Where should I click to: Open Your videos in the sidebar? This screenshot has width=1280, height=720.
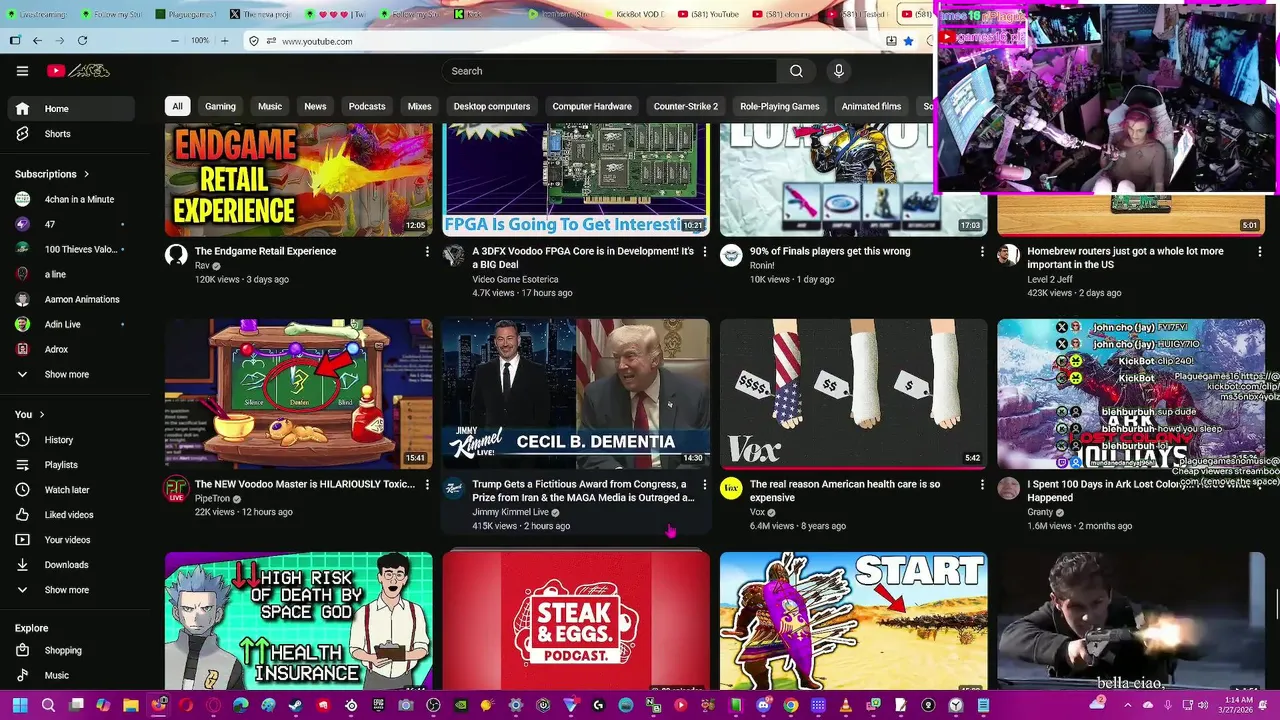[70, 540]
